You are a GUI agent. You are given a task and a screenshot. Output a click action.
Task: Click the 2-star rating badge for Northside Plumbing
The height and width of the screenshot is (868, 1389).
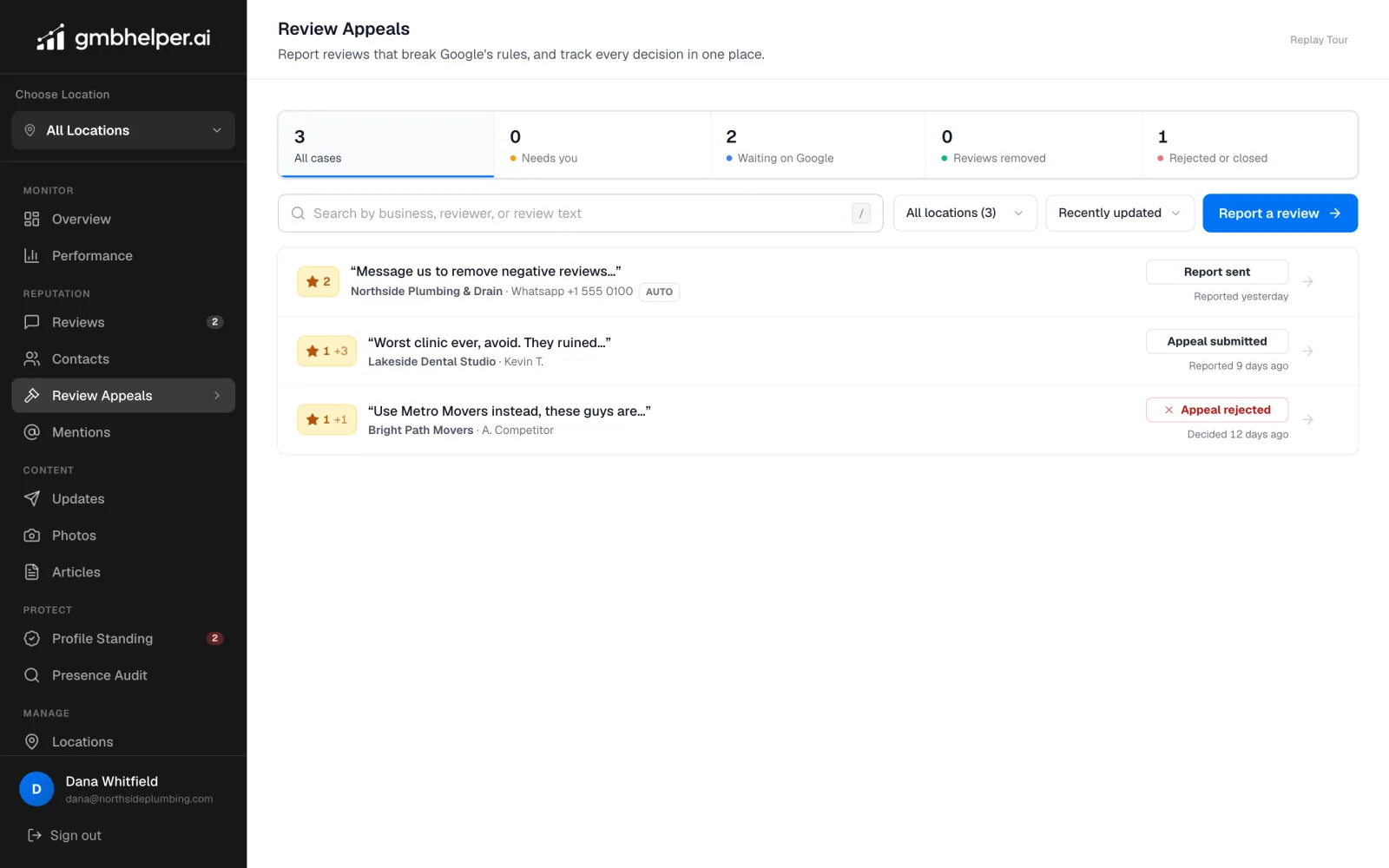(x=318, y=281)
